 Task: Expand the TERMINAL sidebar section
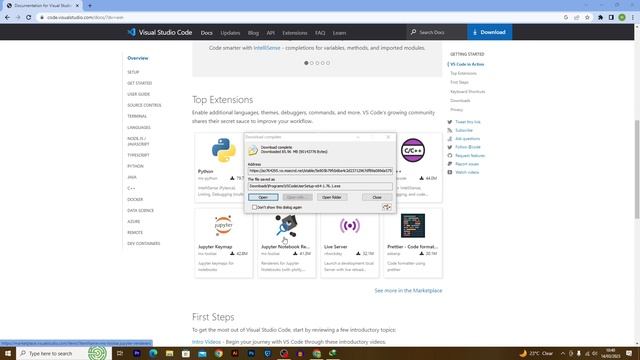[x=137, y=116]
